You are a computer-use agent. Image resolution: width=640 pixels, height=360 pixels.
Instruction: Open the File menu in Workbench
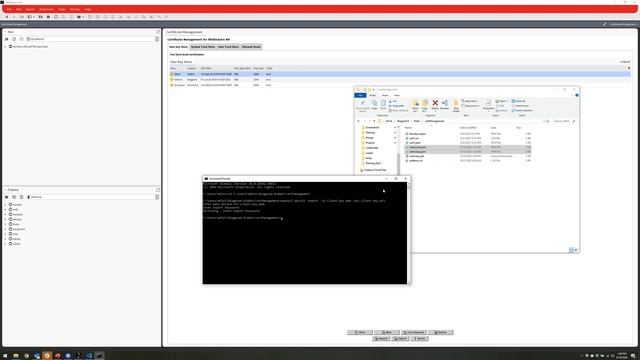[9, 9]
